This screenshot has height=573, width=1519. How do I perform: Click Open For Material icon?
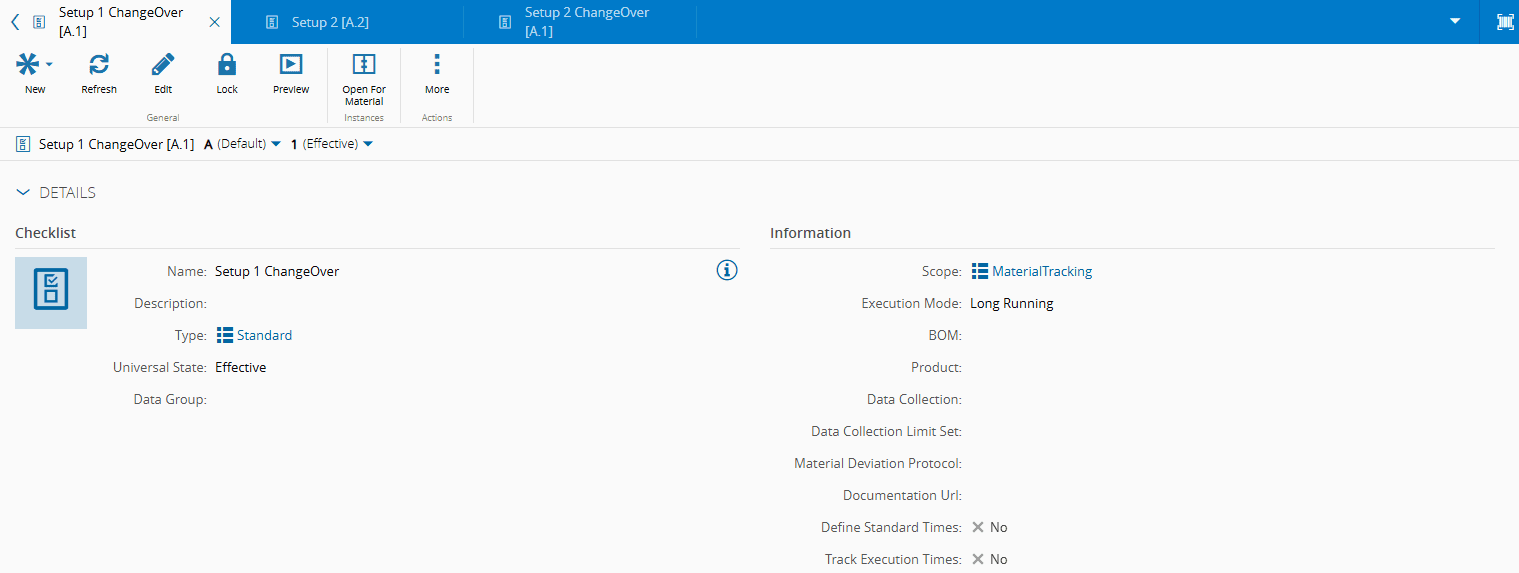(364, 65)
